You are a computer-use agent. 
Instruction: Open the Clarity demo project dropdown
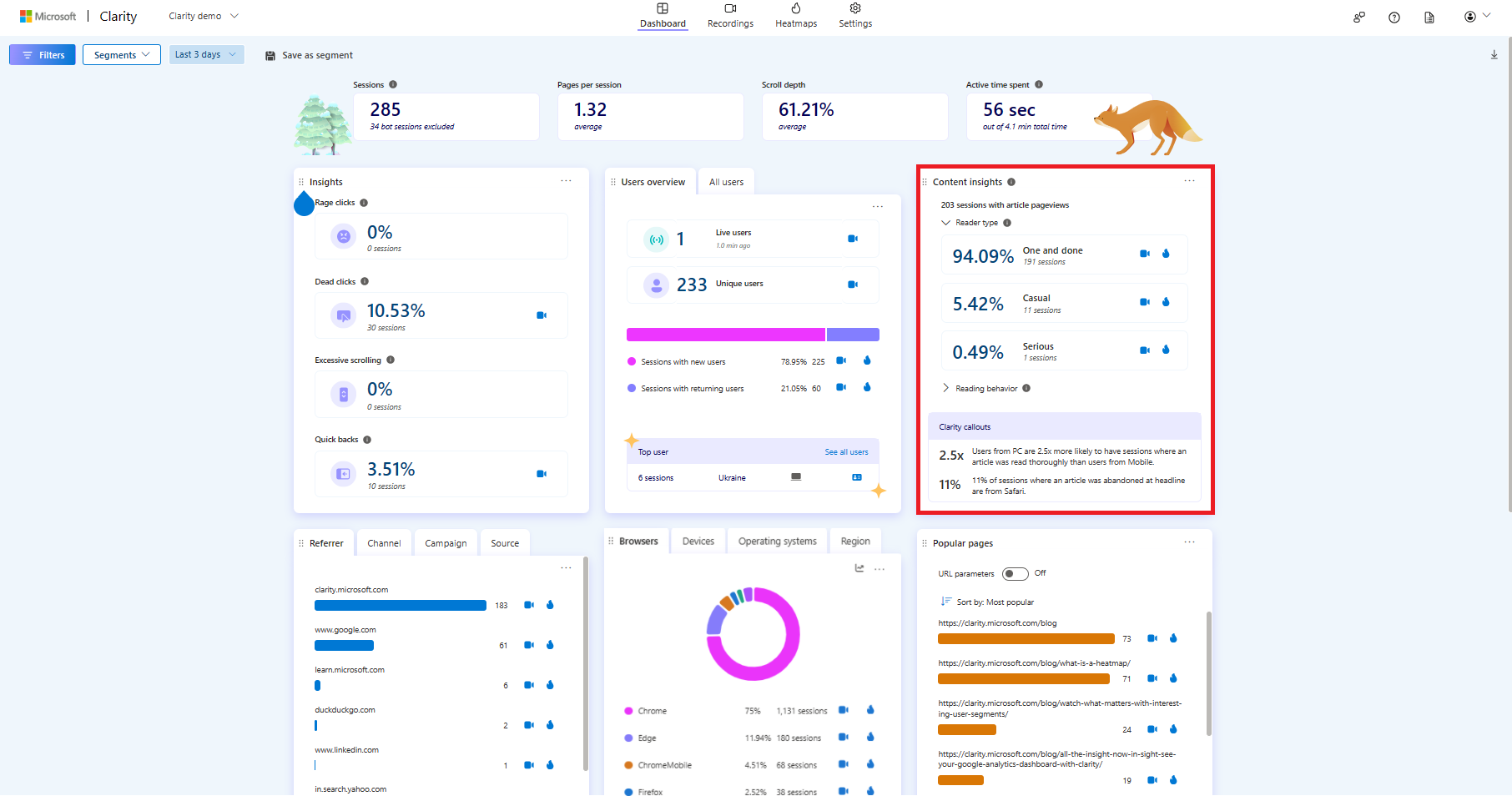tap(203, 15)
